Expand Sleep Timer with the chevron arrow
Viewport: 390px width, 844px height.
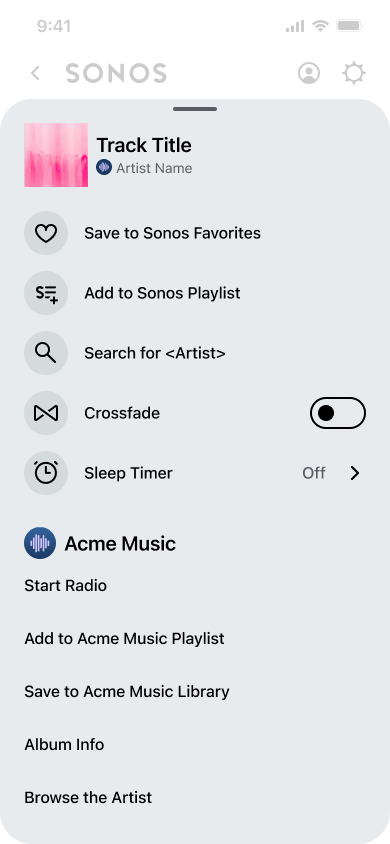354,473
